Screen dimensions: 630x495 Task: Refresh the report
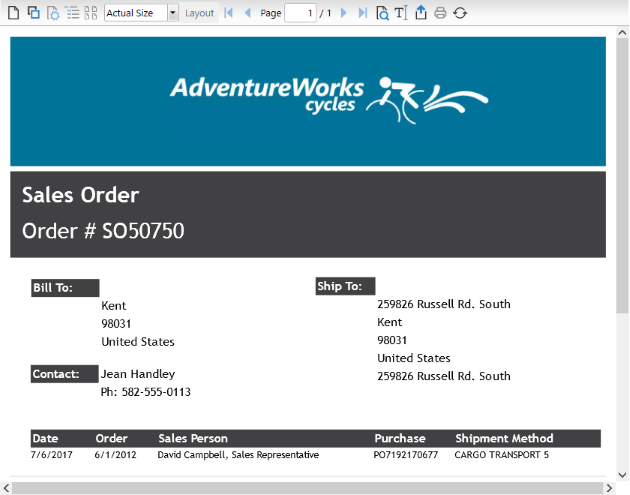tap(460, 13)
